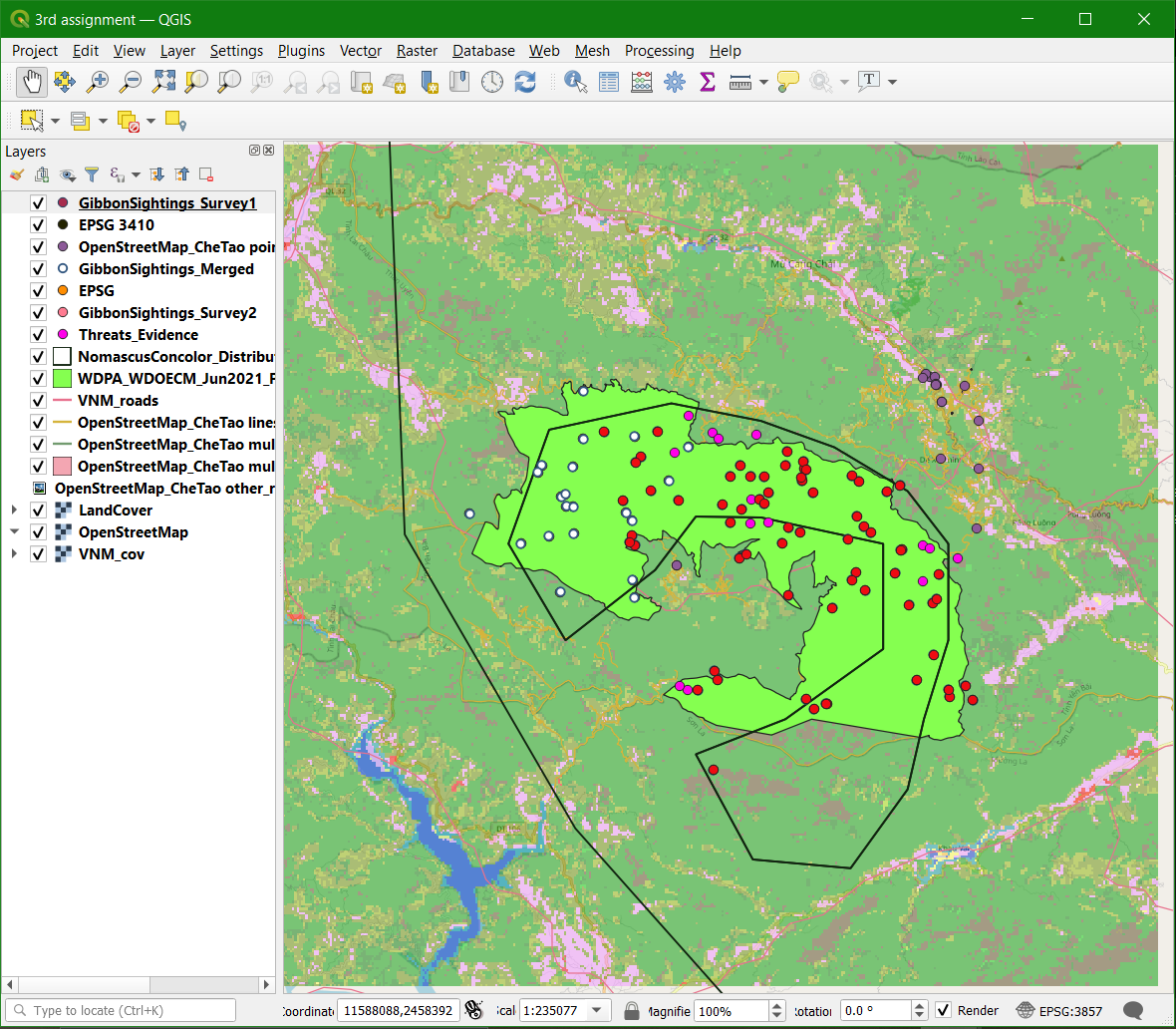Toggle the Render checkbox

click(943, 1010)
